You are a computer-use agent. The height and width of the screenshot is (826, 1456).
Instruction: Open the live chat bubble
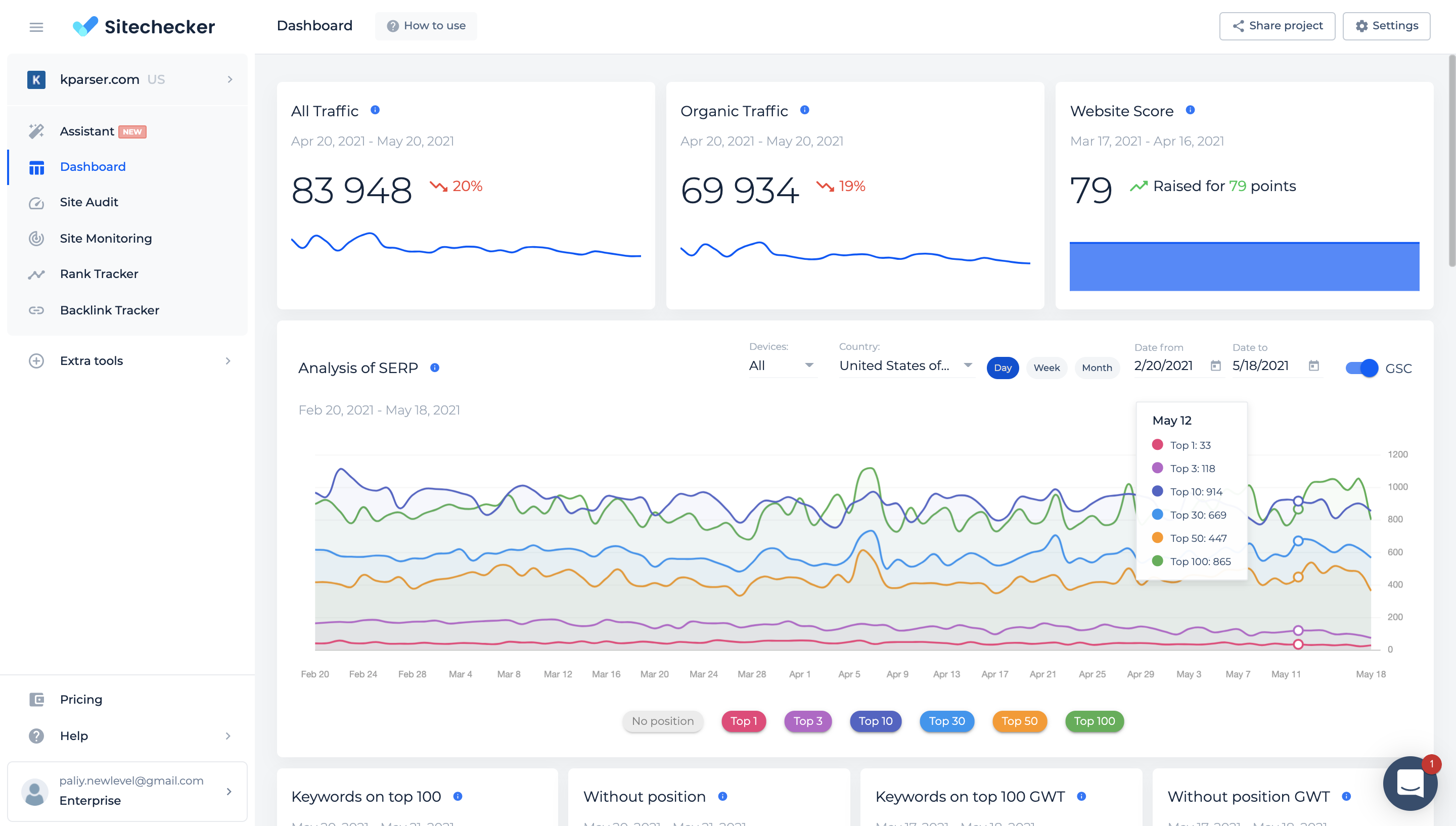tap(1410, 784)
